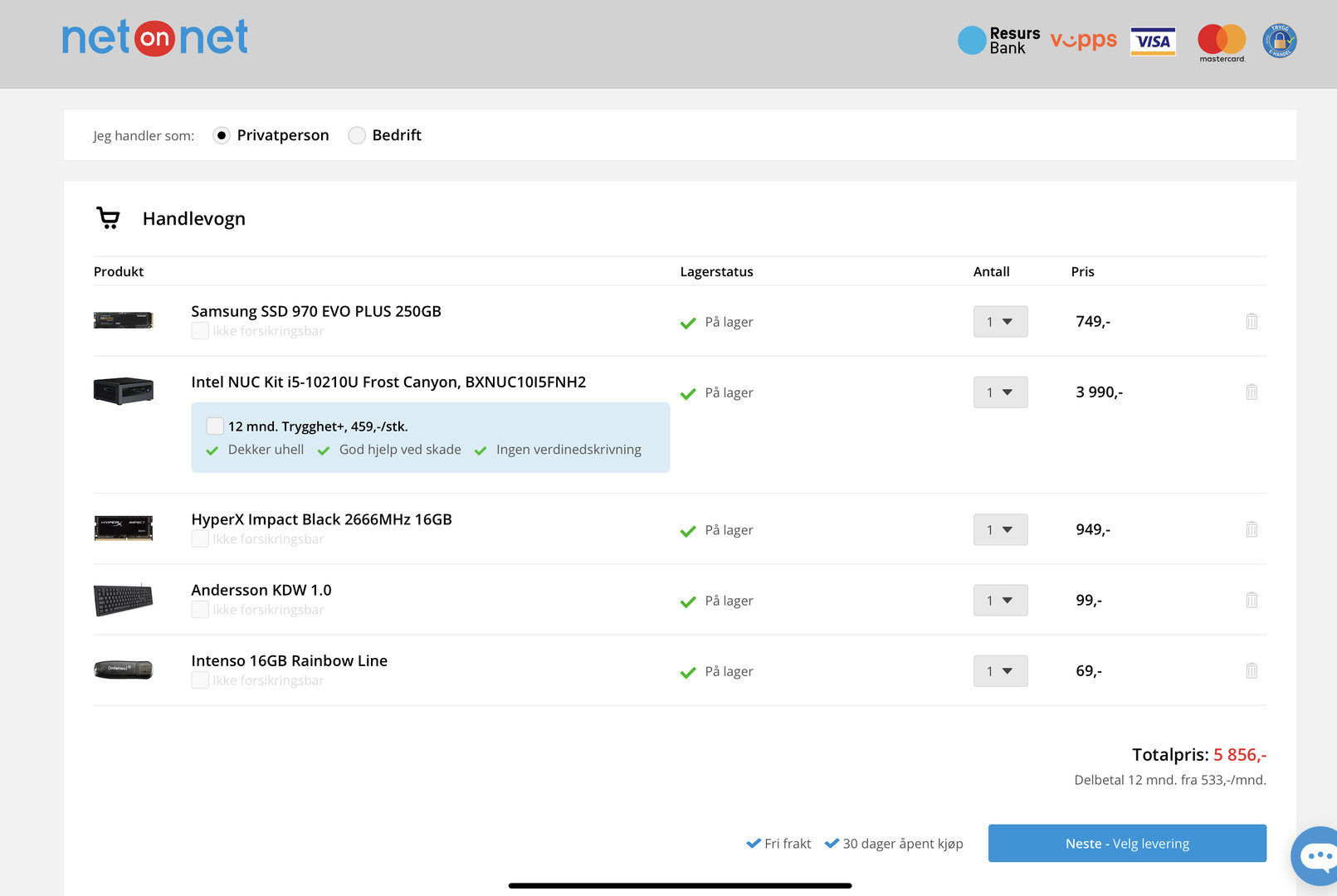Click Neste - Velg levering button

[1126, 844]
